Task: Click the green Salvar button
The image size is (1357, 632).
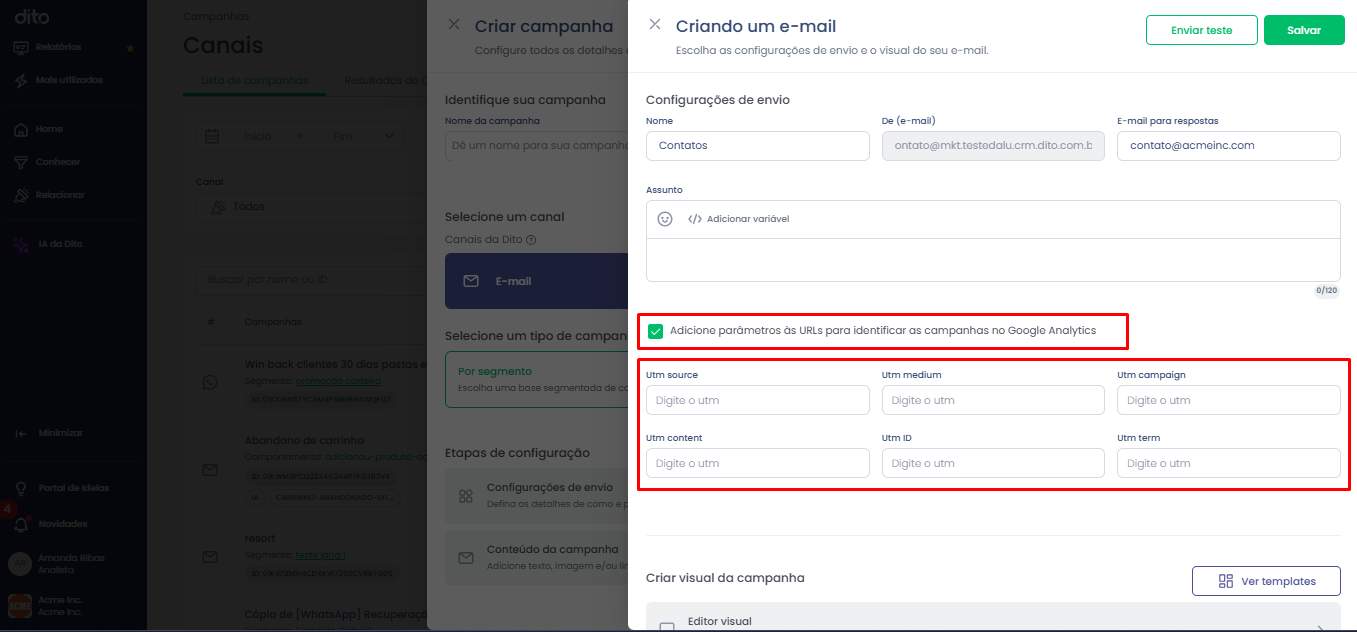Action: click(x=1304, y=30)
